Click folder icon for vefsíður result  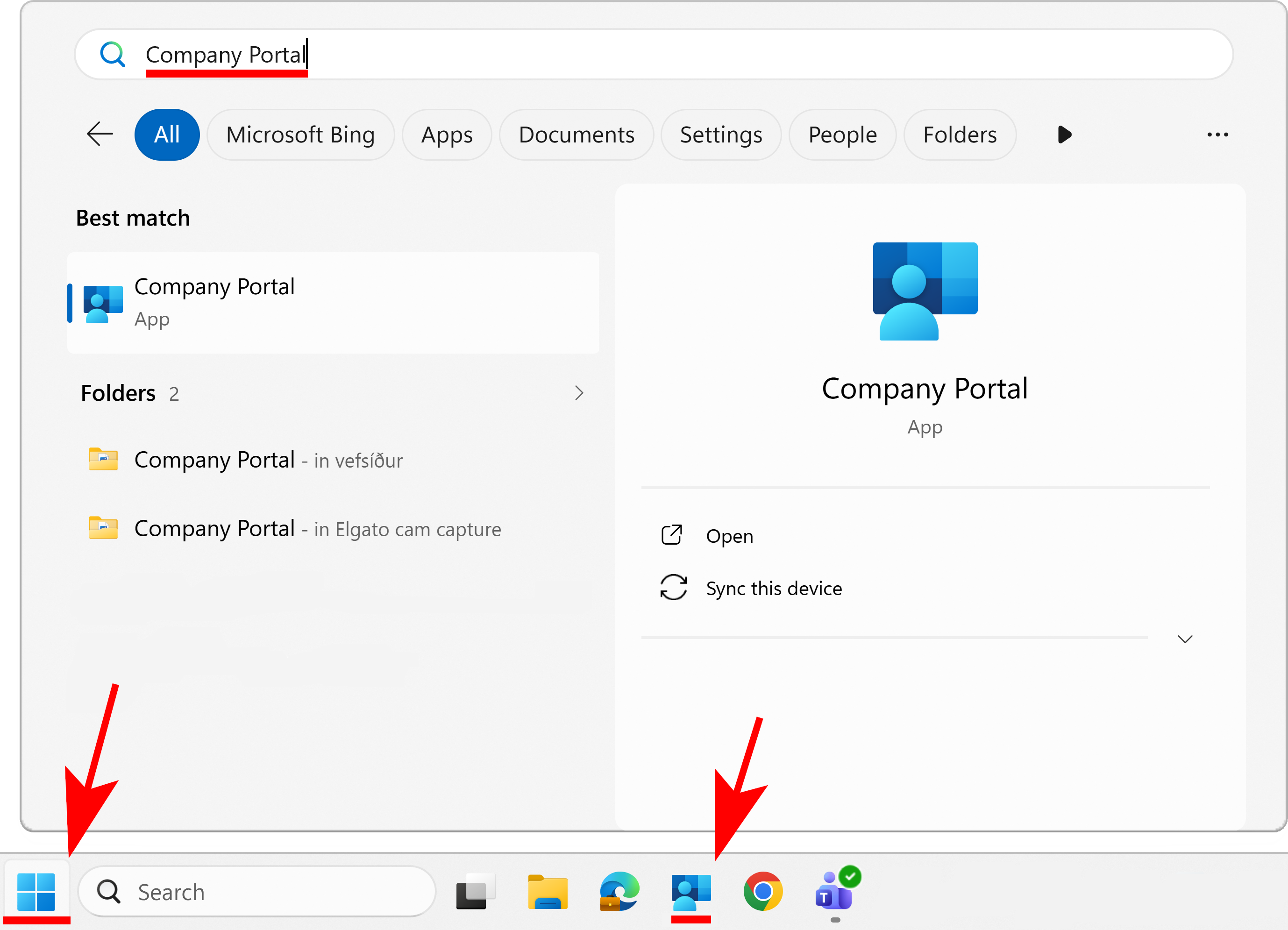(103, 459)
